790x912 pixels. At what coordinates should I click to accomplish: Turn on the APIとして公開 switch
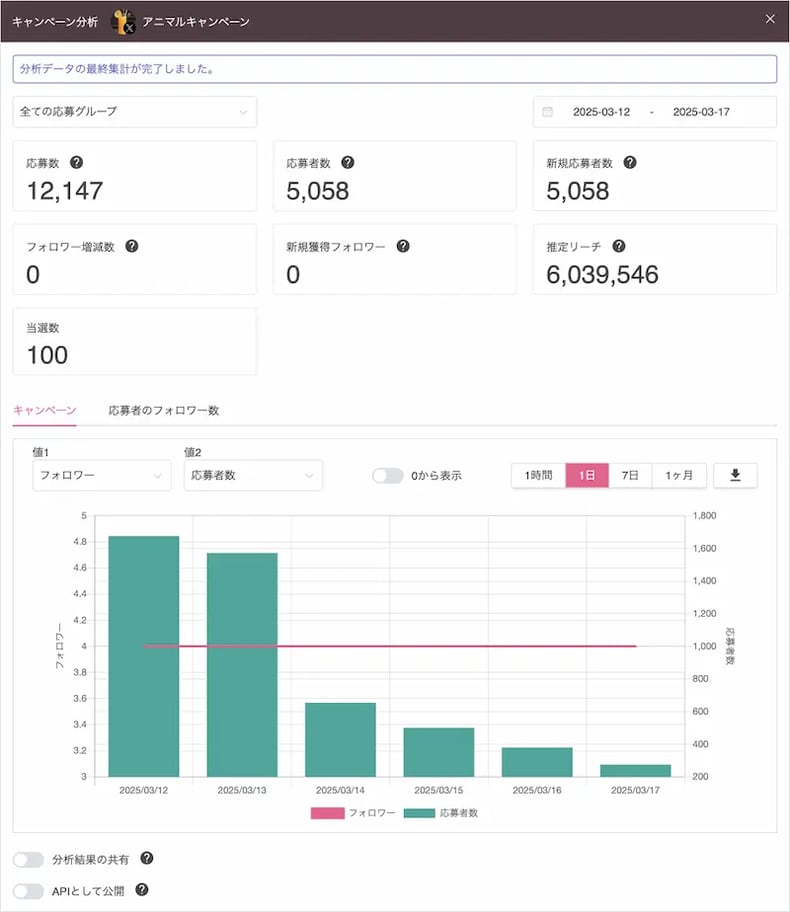(x=29, y=890)
